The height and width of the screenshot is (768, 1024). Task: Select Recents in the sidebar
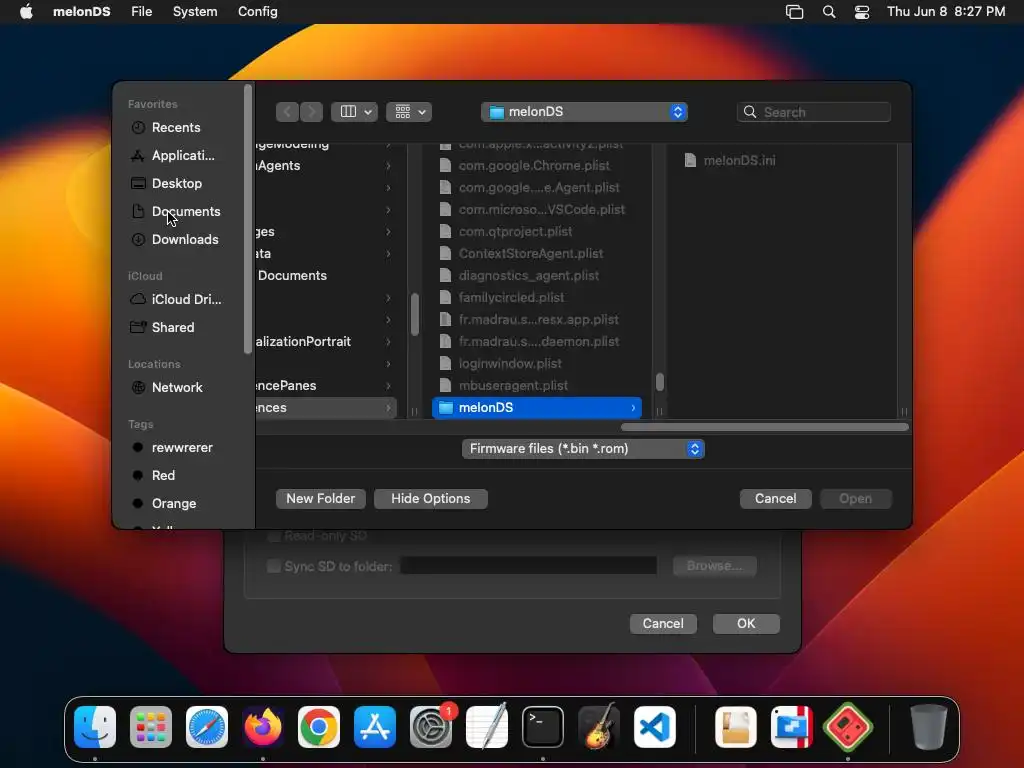[176, 127]
